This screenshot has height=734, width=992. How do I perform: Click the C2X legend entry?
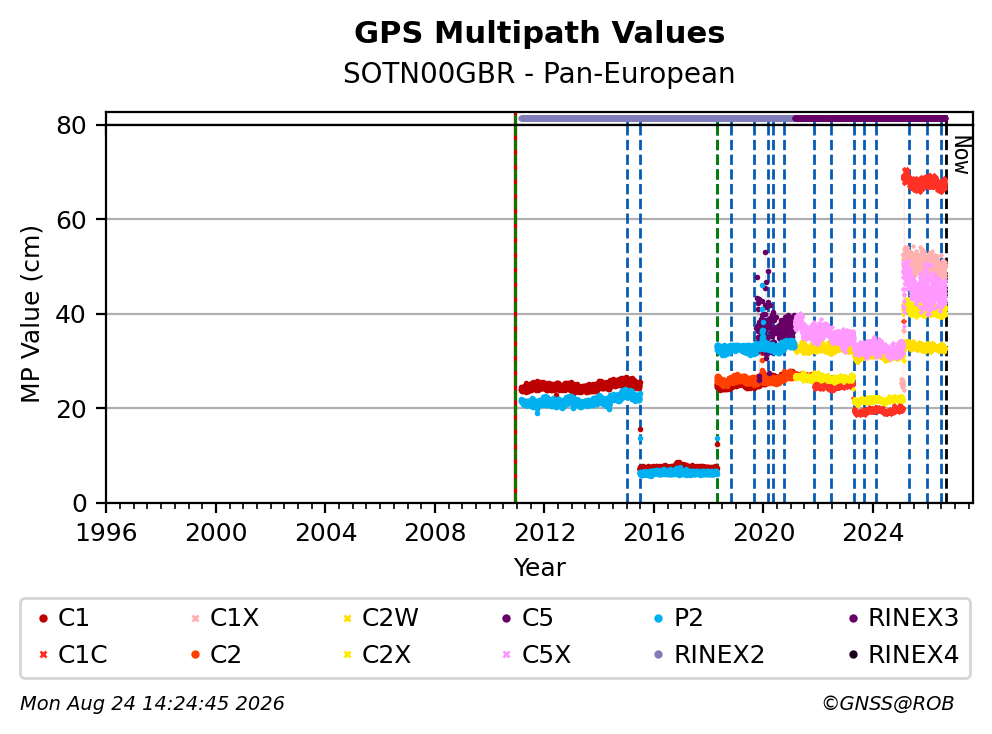(376, 654)
